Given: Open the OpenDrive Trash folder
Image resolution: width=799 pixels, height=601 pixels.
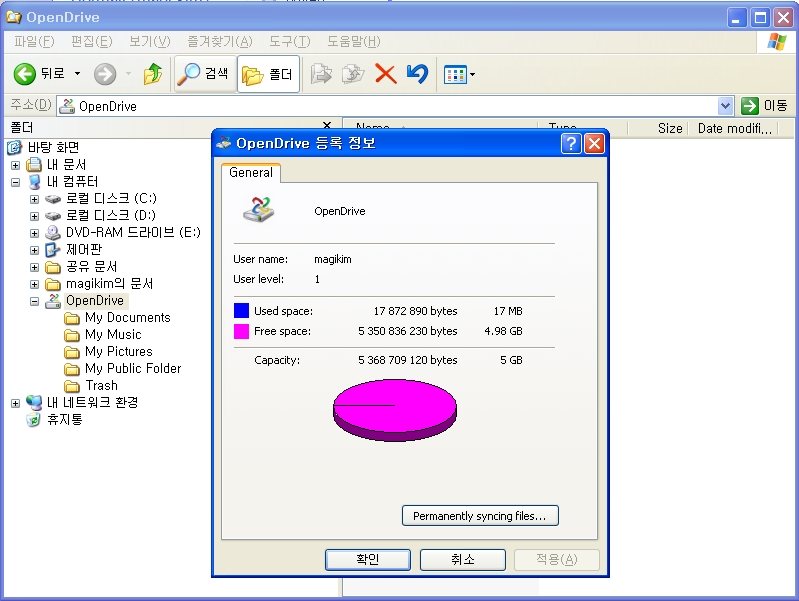Looking at the screenshot, I should coord(101,385).
